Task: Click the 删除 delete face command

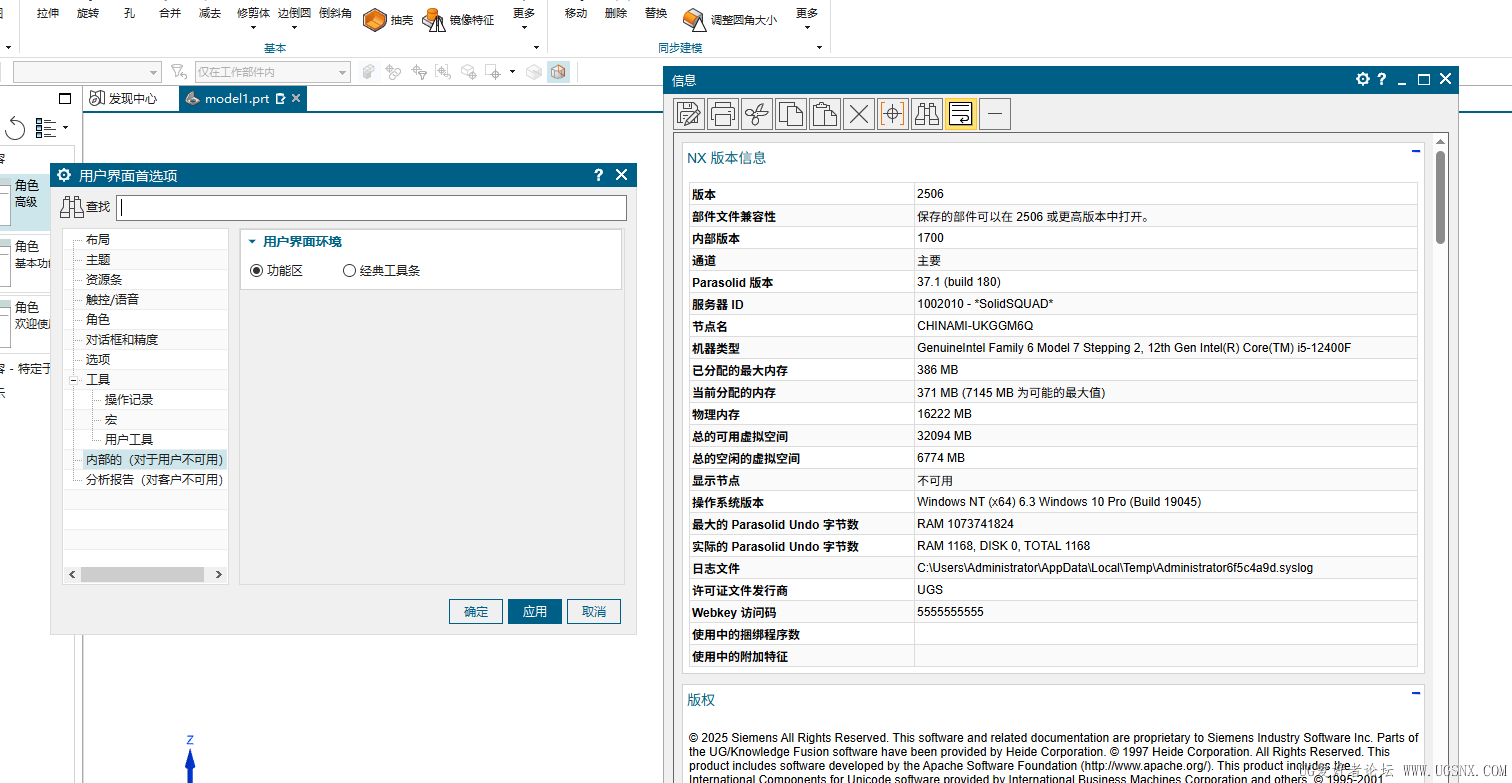Action: point(616,13)
